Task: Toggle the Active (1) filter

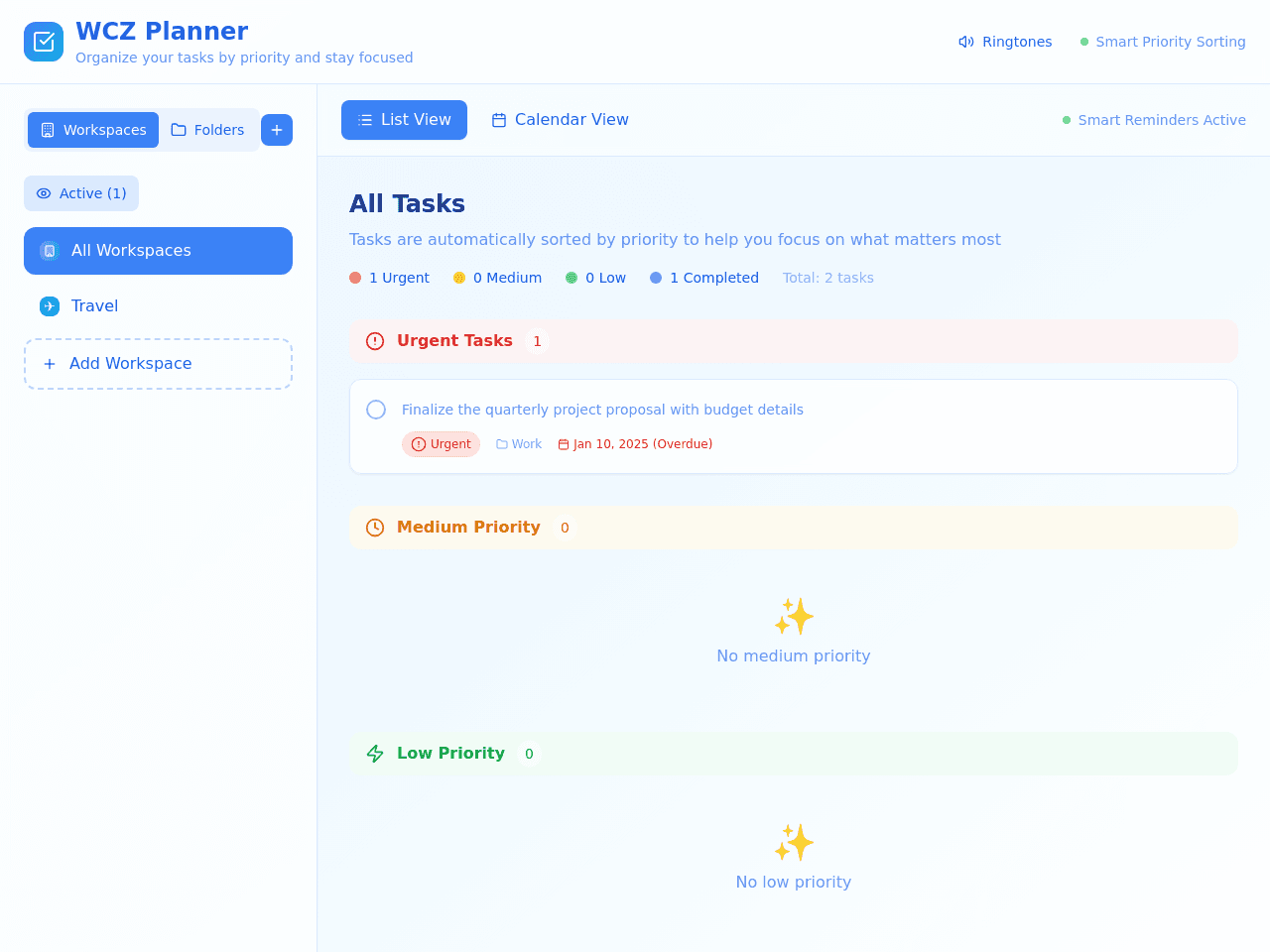Action: click(x=81, y=193)
